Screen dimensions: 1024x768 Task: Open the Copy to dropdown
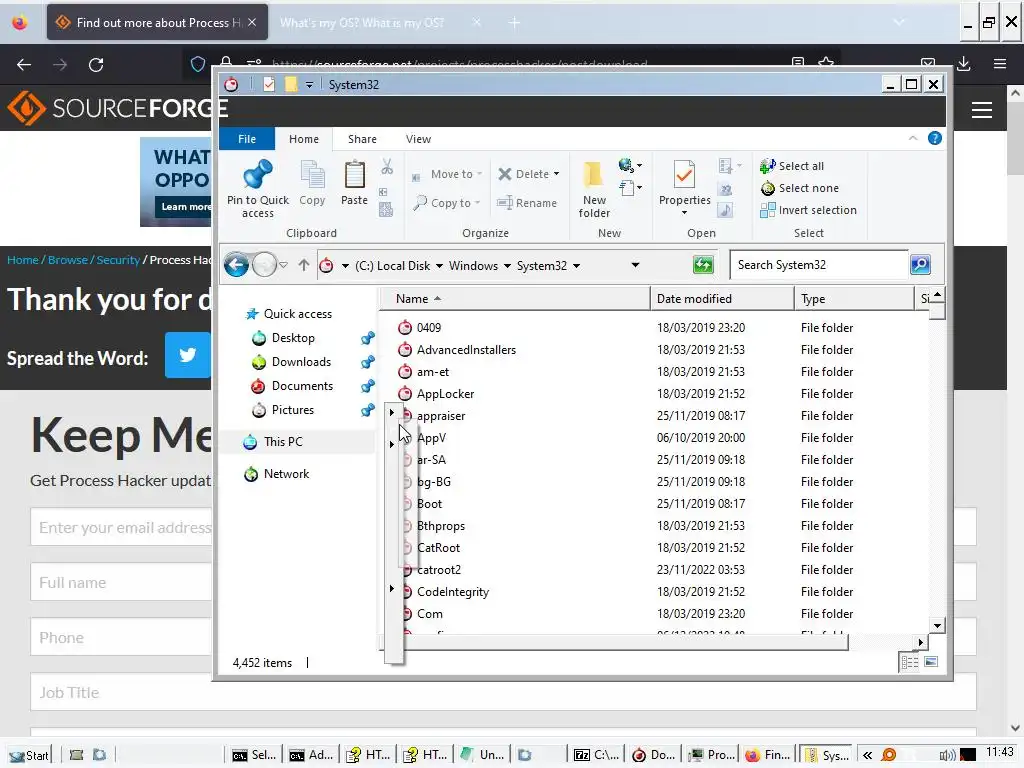[447, 203]
